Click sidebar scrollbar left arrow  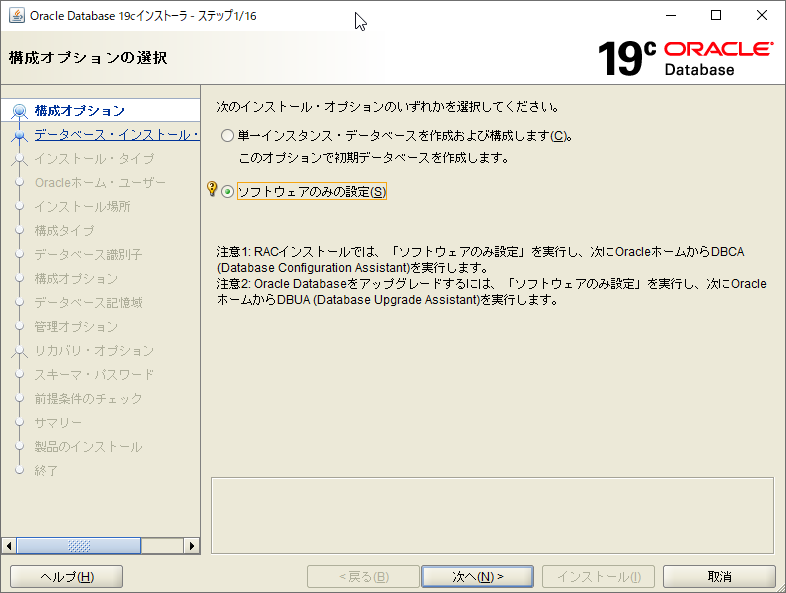[x=9, y=545]
